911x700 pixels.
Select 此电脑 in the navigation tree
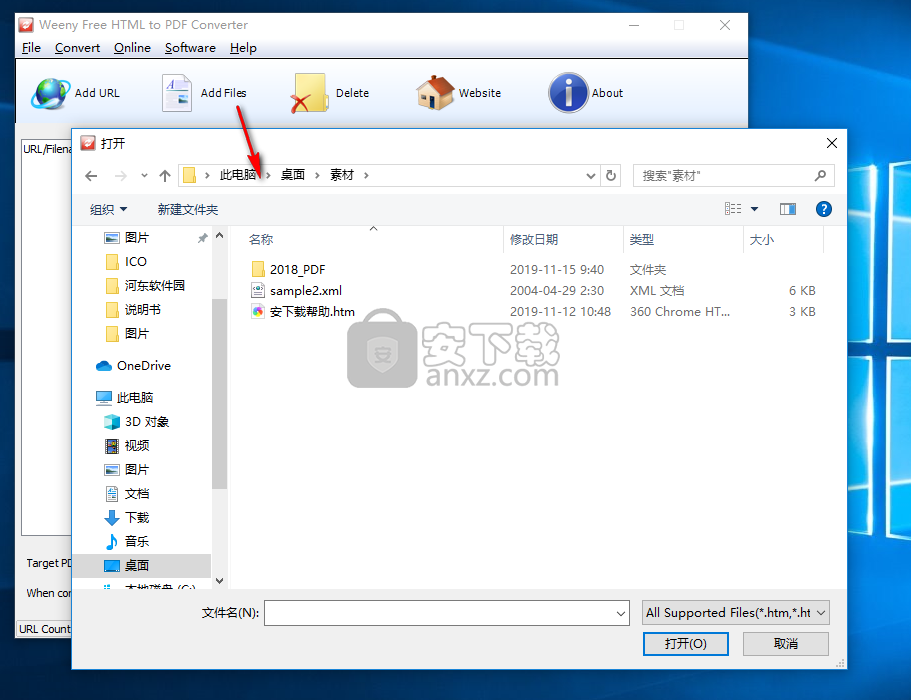pyautogui.click(x=134, y=397)
